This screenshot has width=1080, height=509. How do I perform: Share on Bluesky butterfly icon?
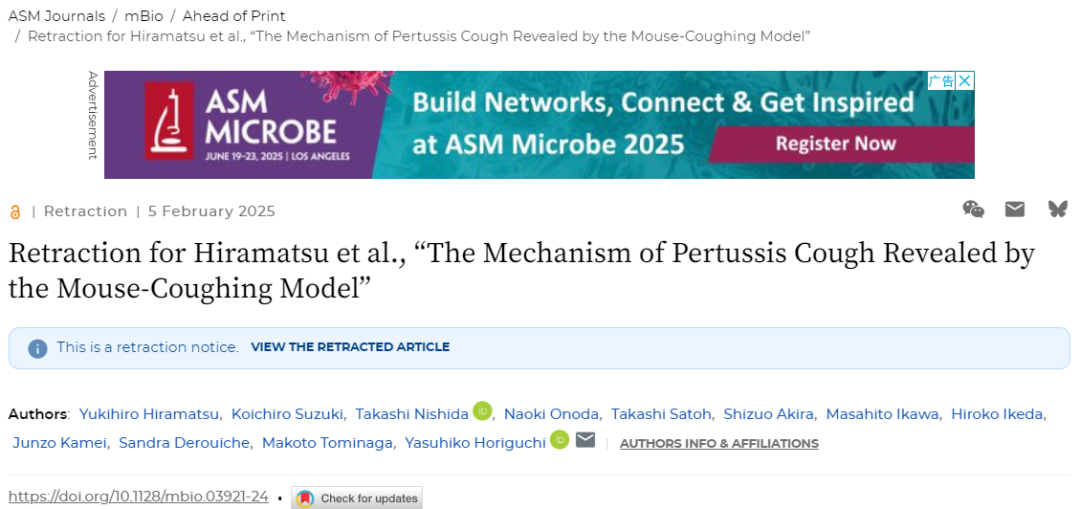pos(1057,209)
